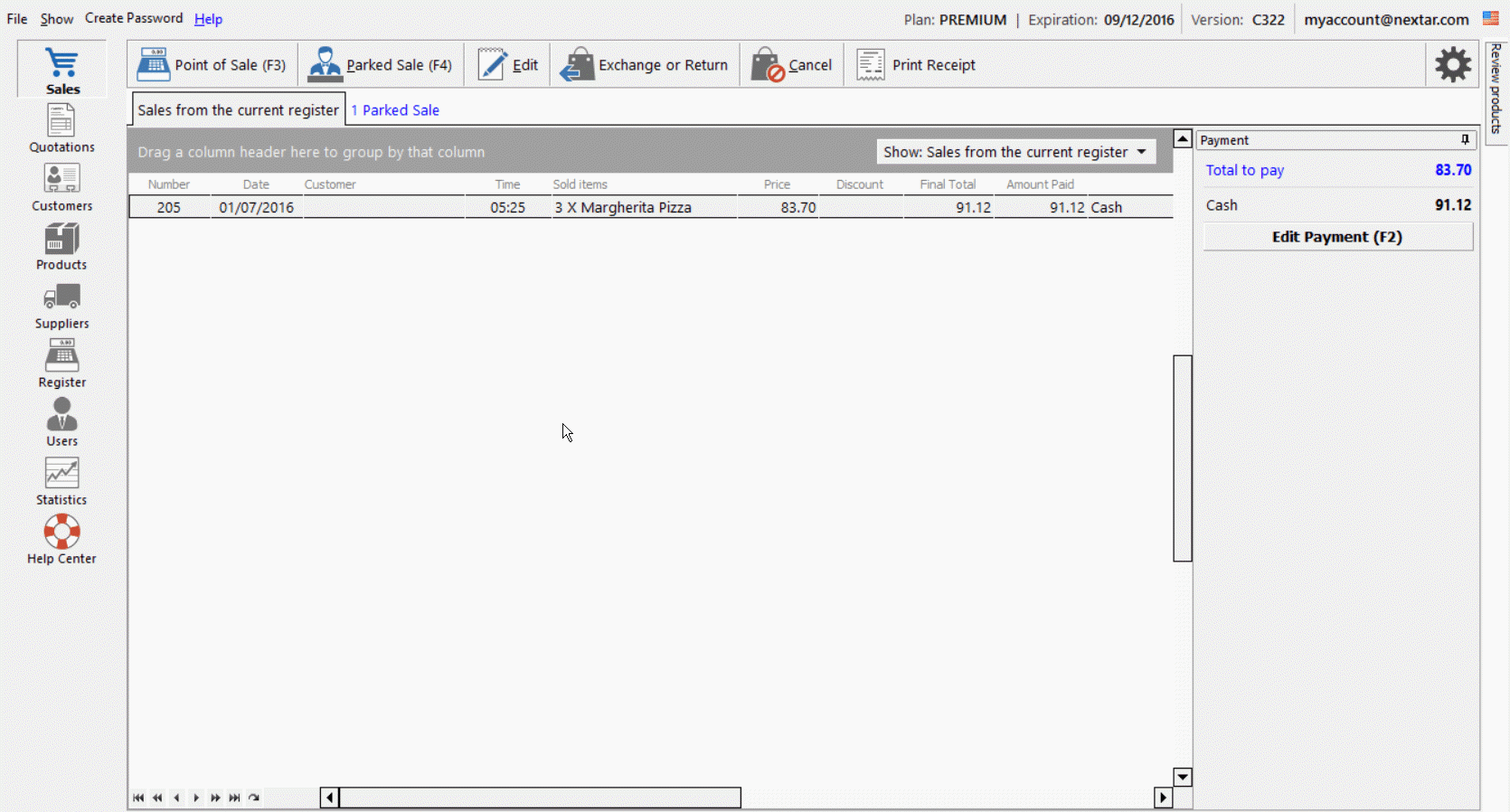This screenshot has width=1510, height=812.
Task: Click the vertical scrollbar down arrow
Action: click(1182, 777)
